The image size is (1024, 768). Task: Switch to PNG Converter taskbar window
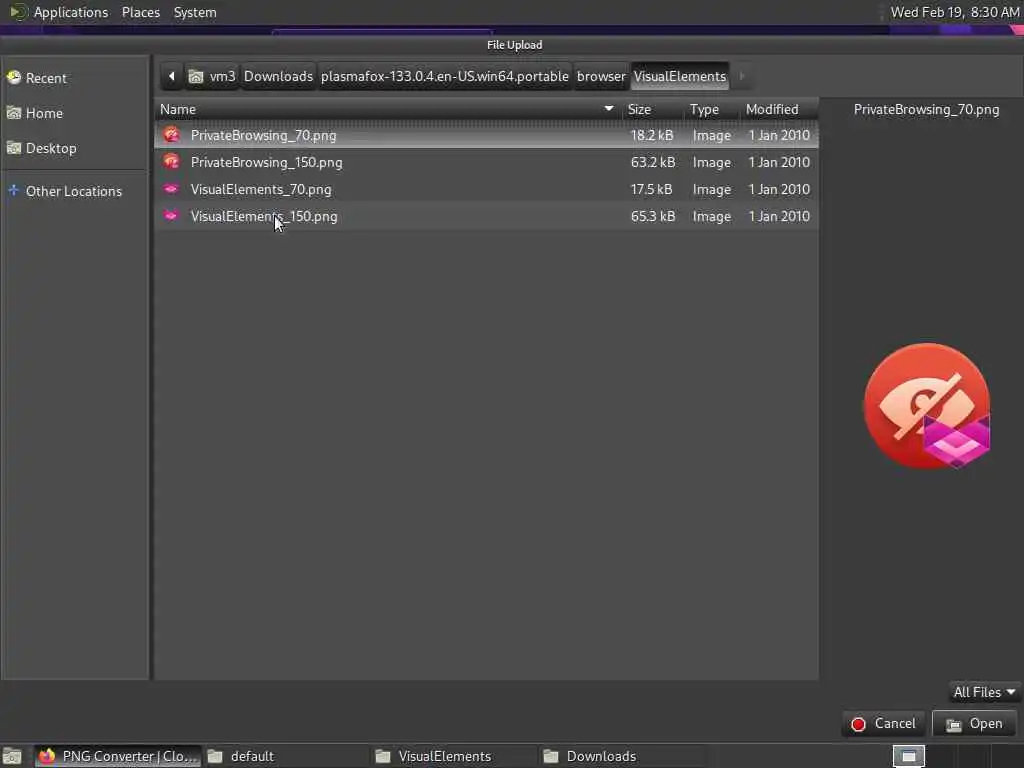pos(118,756)
